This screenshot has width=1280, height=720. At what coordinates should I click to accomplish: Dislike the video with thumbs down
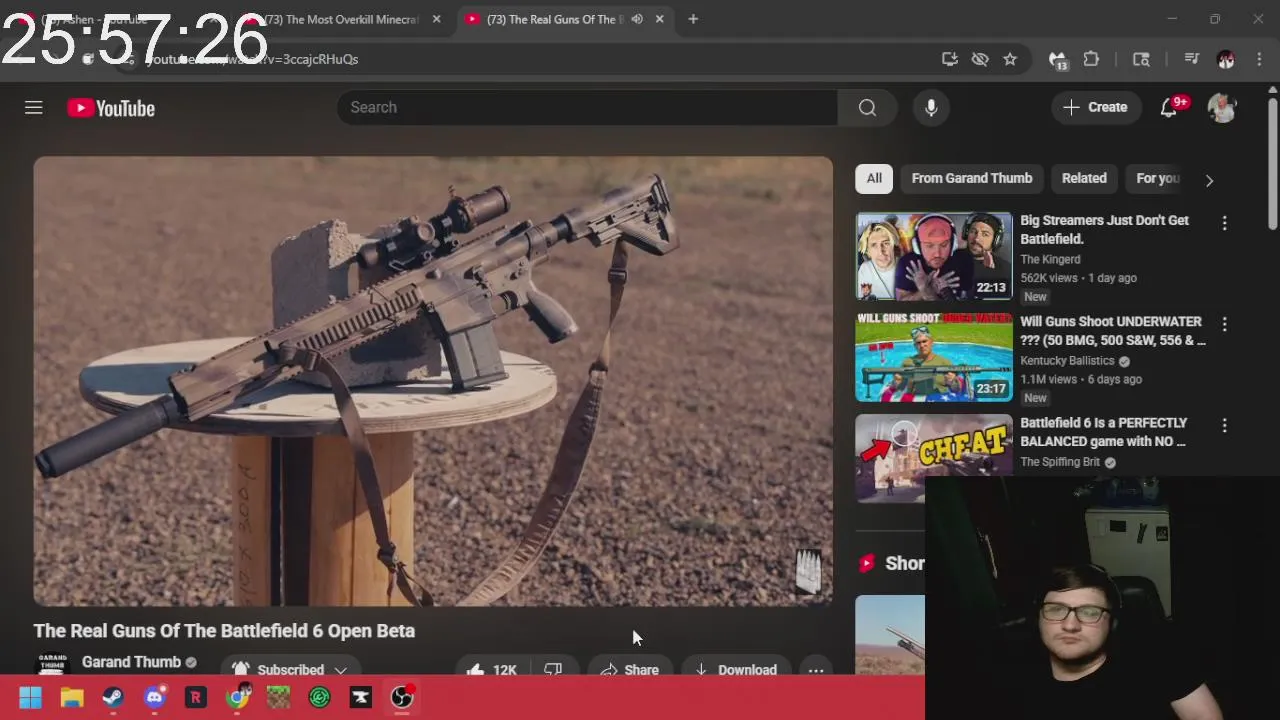coord(553,669)
